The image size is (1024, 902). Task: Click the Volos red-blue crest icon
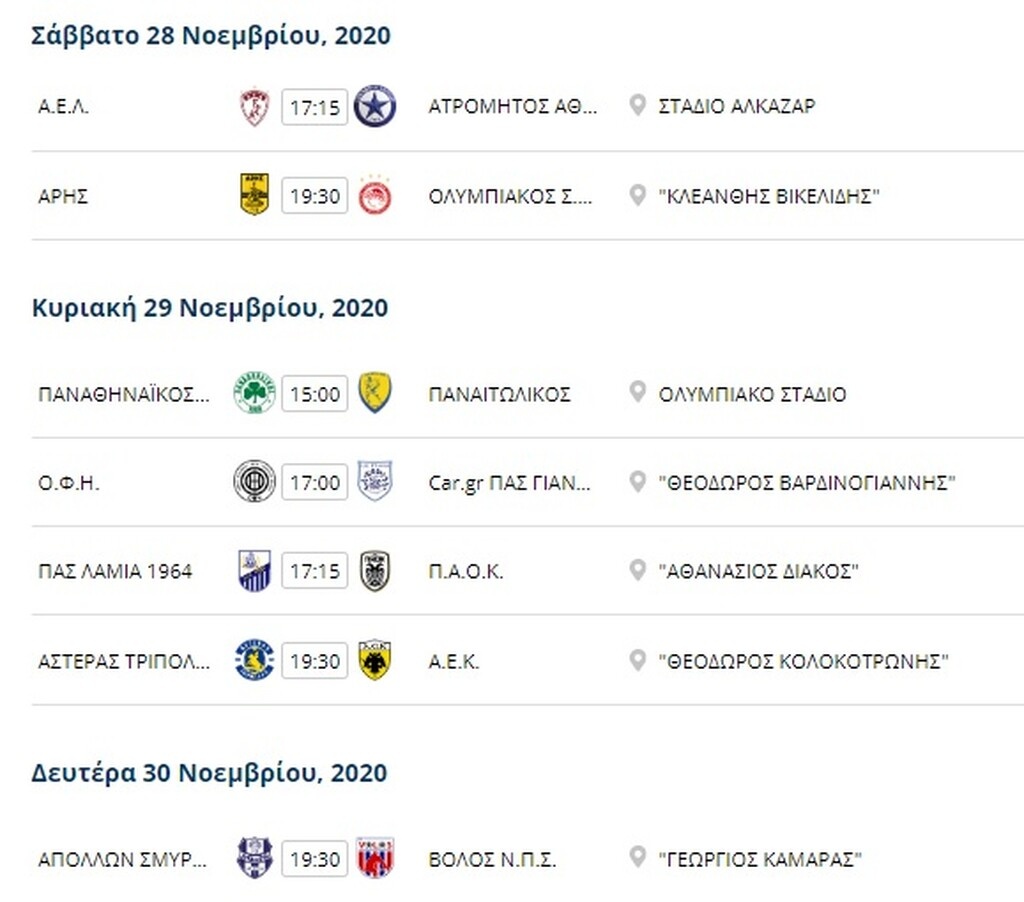point(375,858)
